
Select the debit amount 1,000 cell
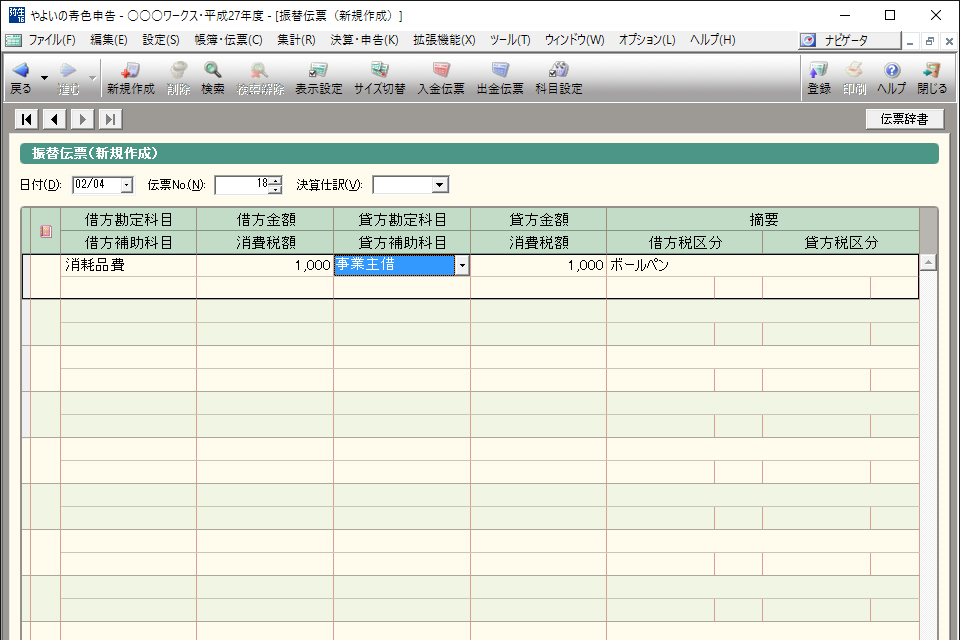(265, 265)
